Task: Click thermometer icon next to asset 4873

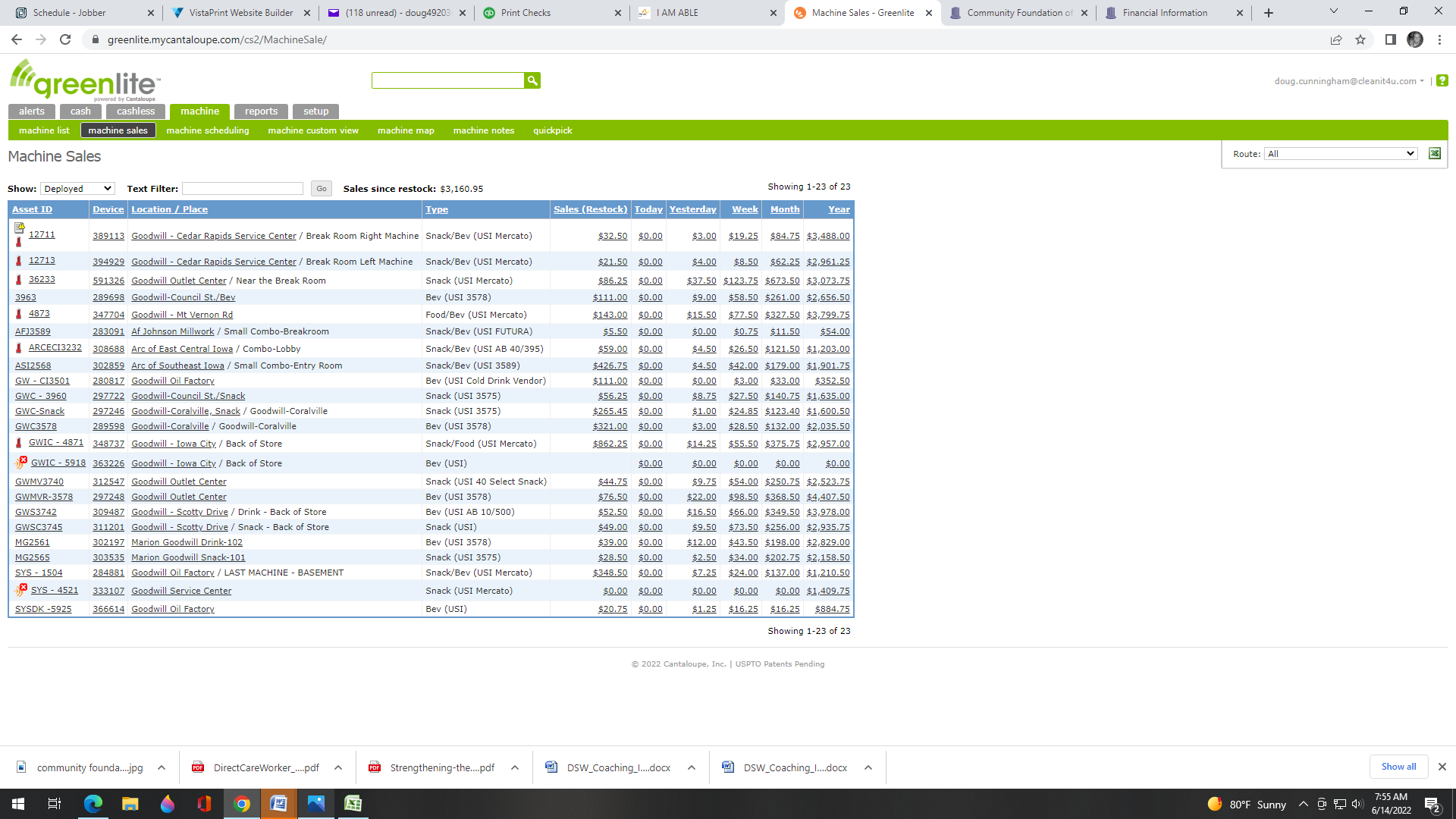Action: click(x=19, y=314)
